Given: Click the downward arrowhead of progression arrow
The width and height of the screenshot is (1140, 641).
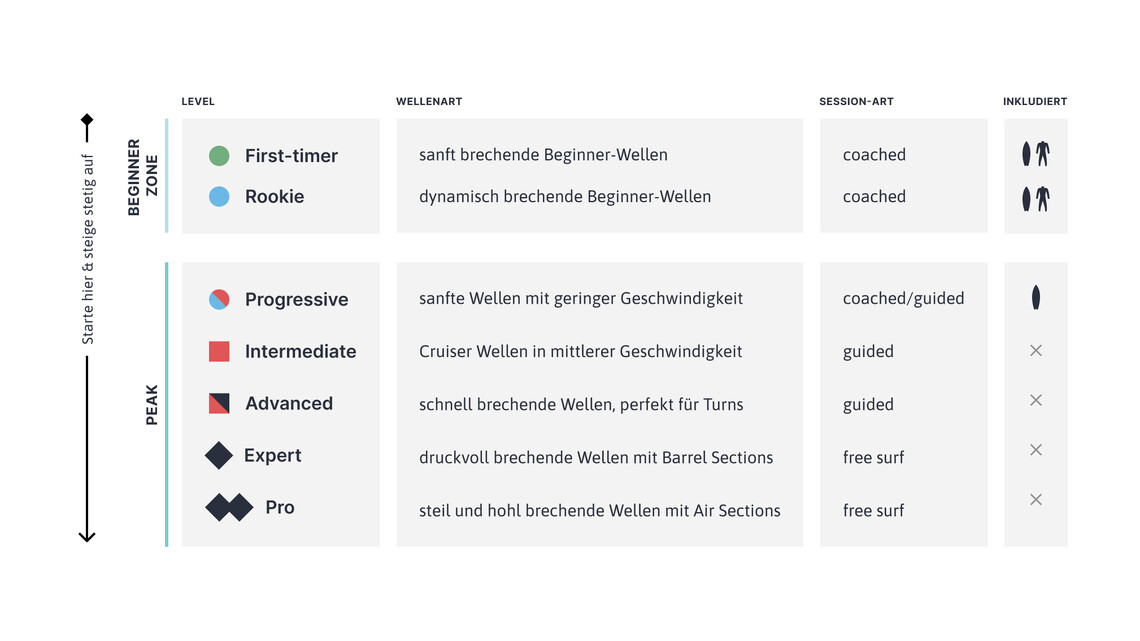Looking at the screenshot, I should (x=87, y=536).
